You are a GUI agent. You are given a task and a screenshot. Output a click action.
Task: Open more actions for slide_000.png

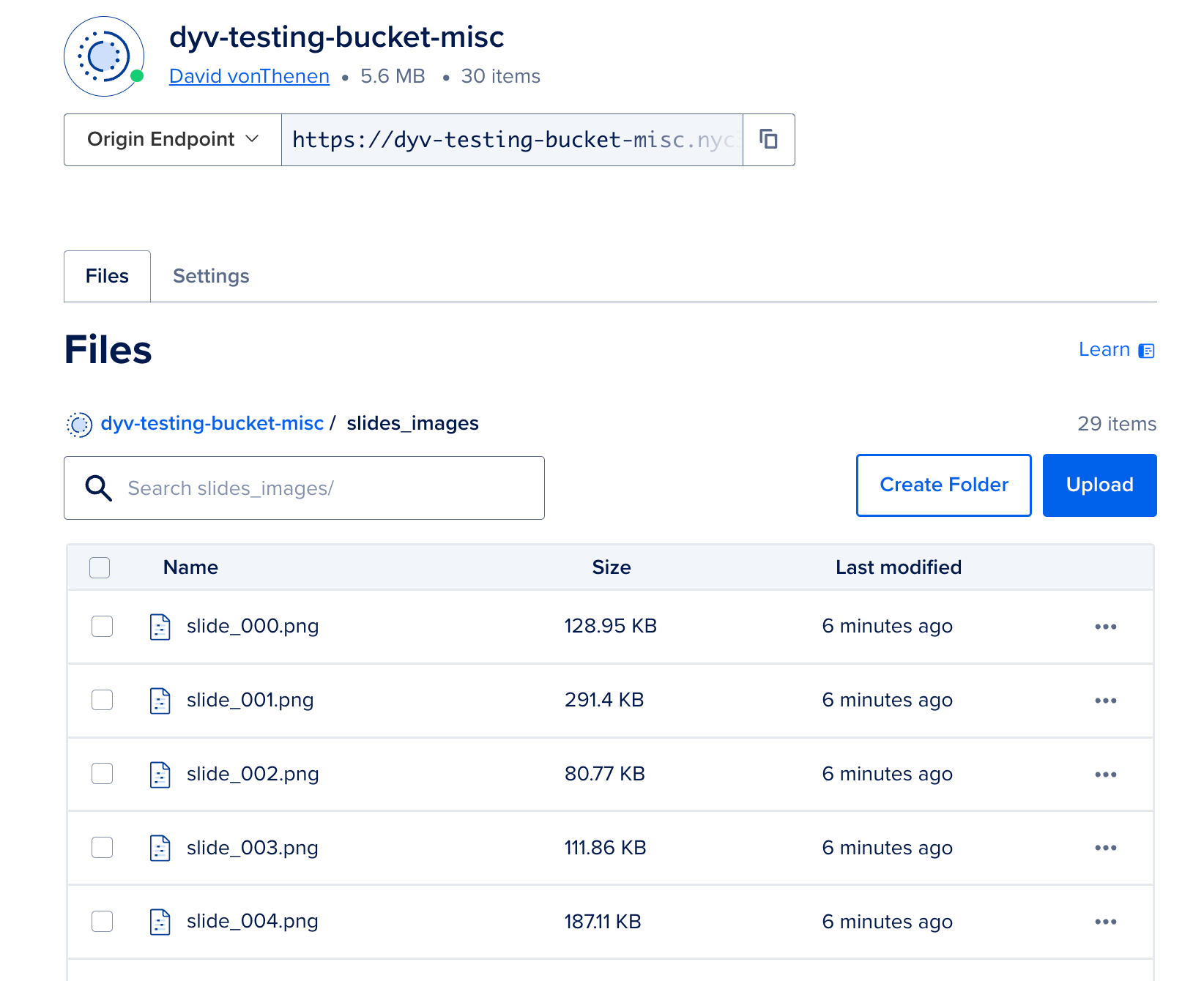1106,627
